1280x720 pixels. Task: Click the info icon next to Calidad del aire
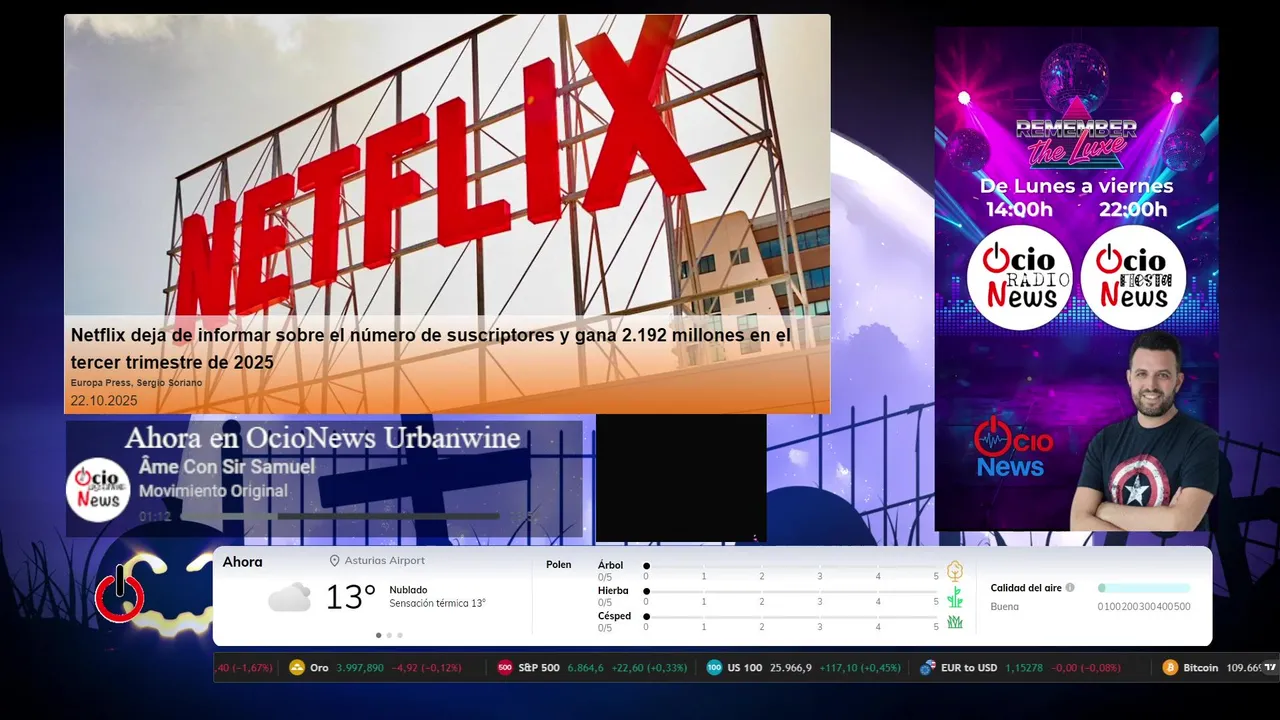[x=1070, y=588]
